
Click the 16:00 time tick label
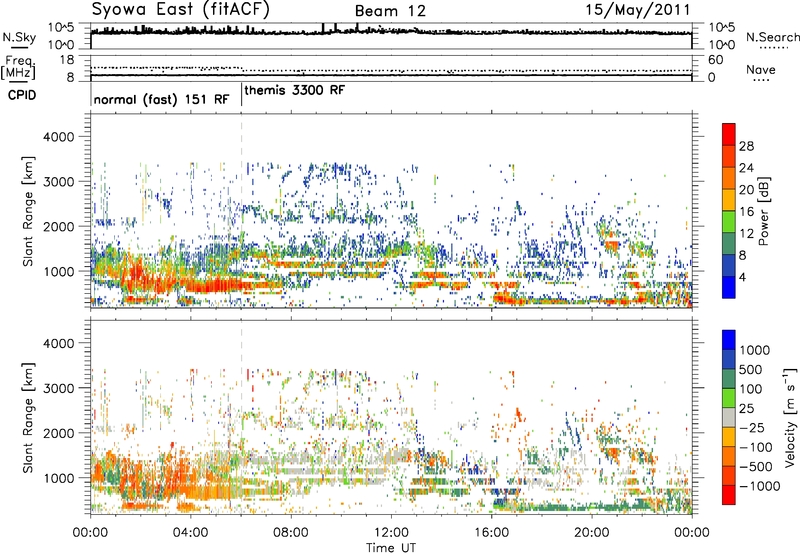(x=491, y=533)
